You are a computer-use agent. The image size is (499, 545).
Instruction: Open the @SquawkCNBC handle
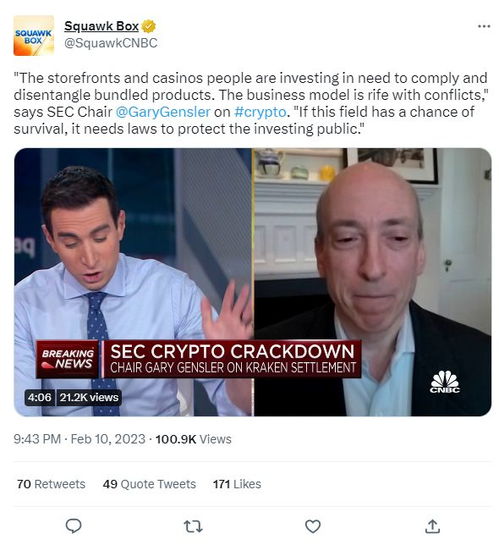coord(111,43)
